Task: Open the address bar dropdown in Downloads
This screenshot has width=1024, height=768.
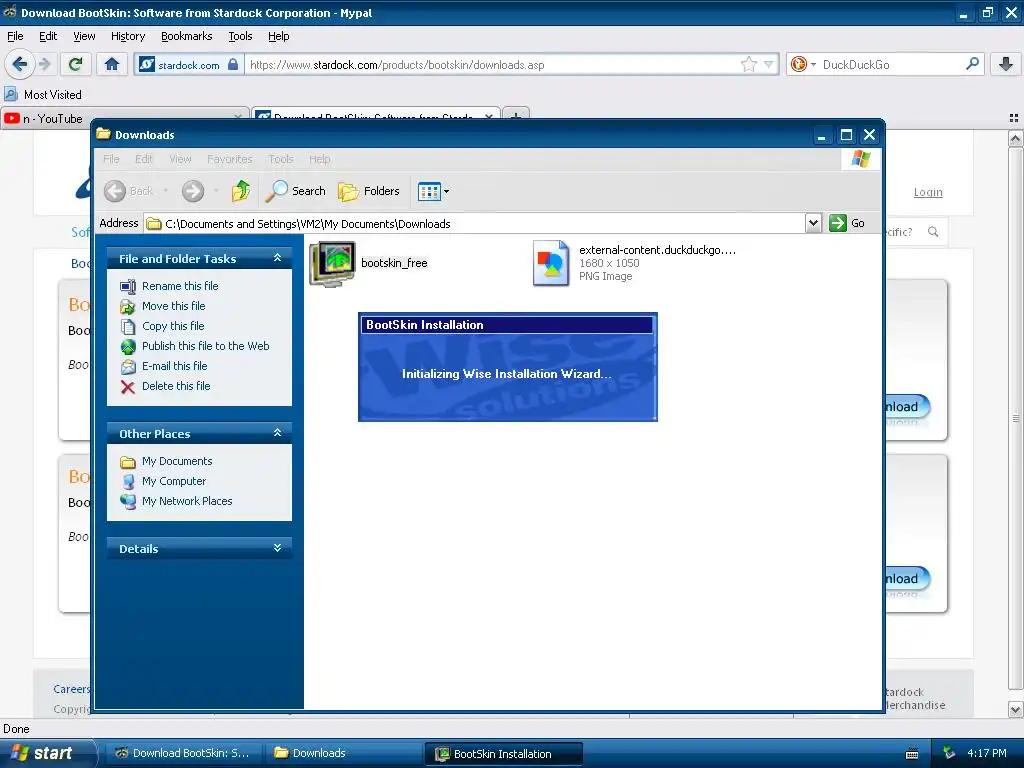Action: [813, 223]
